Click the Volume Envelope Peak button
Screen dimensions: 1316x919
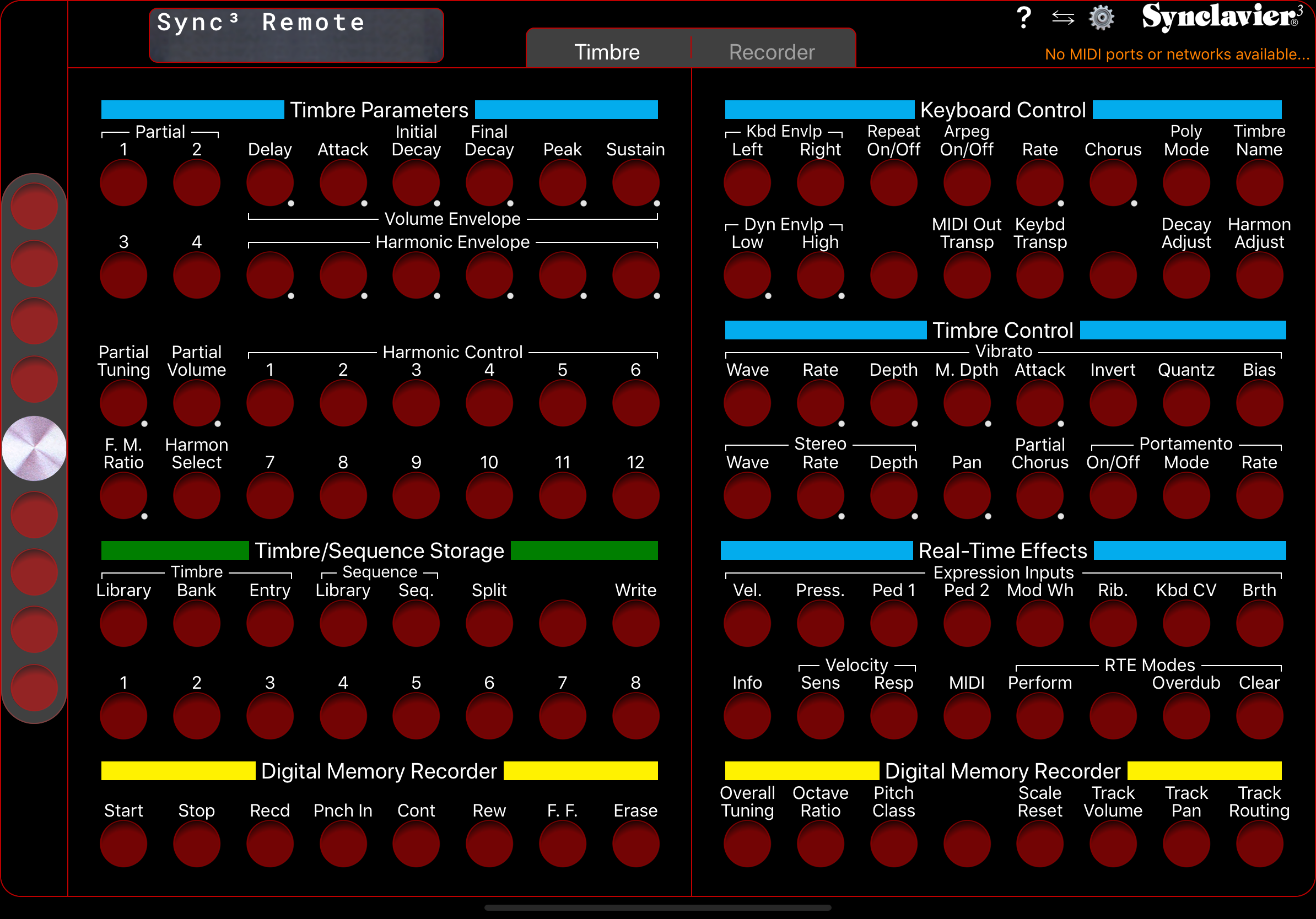tap(563, 183)
